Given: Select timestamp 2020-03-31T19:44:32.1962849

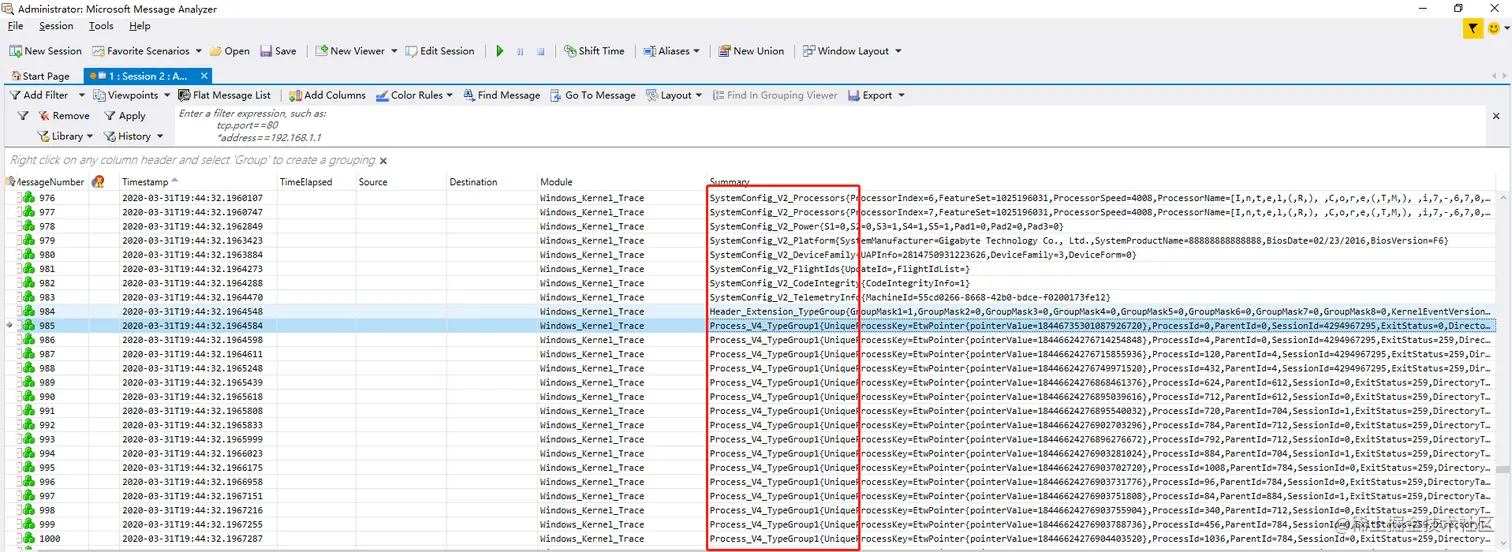Looking at the screenshot, I should (x=192, y=226).
